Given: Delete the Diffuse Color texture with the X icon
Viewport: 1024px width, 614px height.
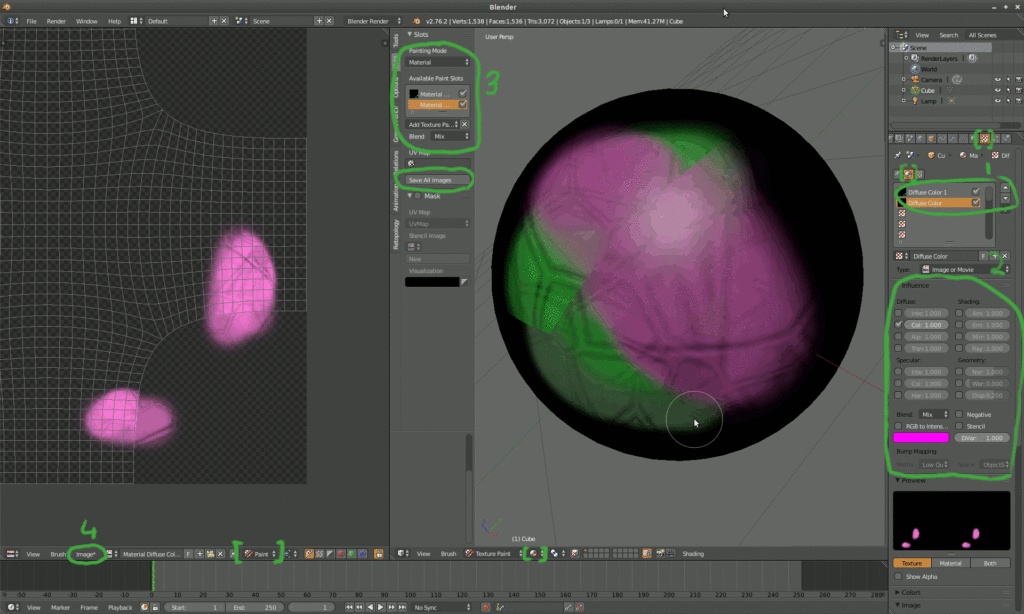Looking at the screenshot, I should [x=1003, y=256].
